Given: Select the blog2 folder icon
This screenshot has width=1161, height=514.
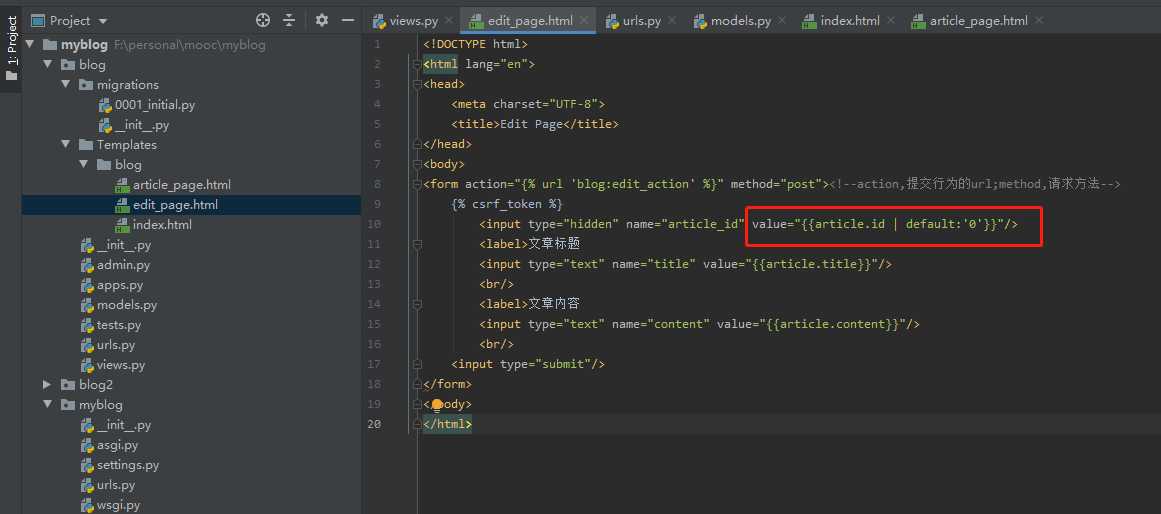Looking at the screenshot, I should coord(68,384).
